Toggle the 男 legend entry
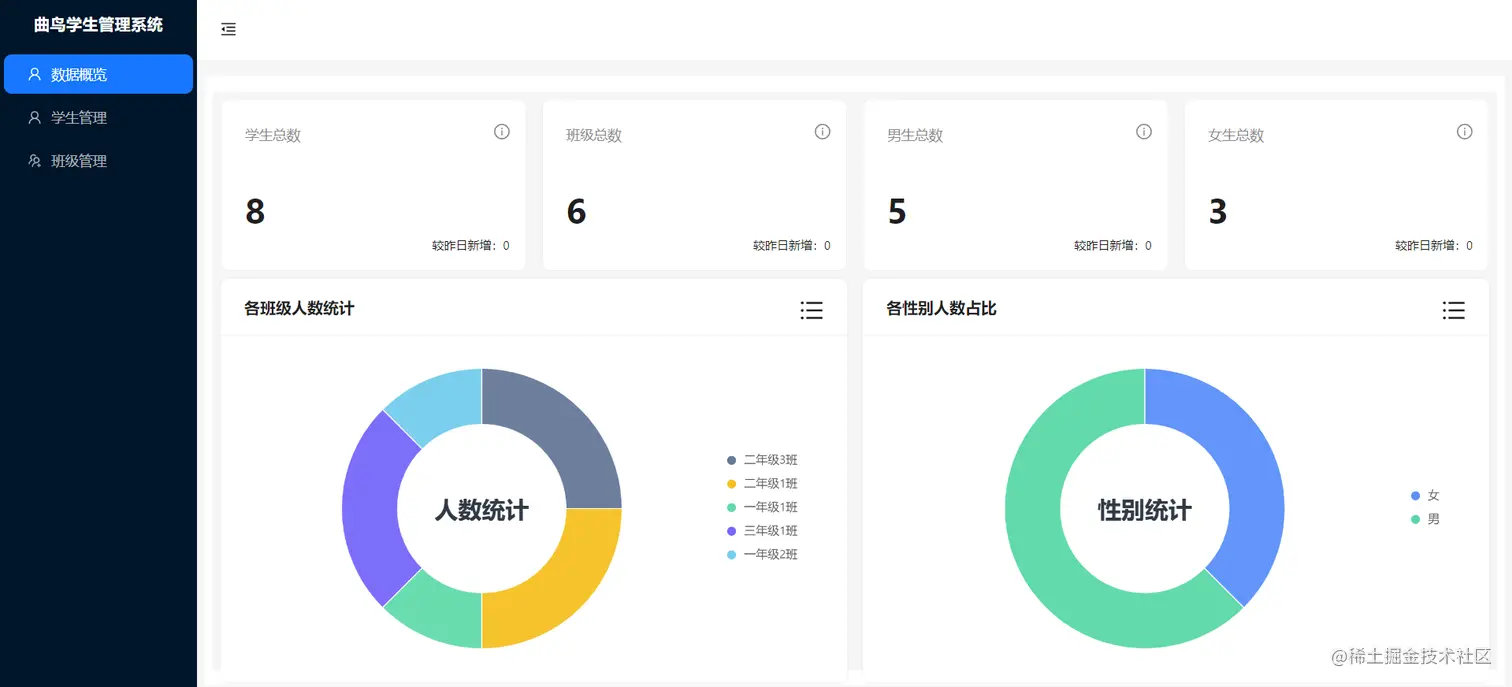Image resolution: width=1512 pixels, height=687 pixels. [x=1425, y=519]
